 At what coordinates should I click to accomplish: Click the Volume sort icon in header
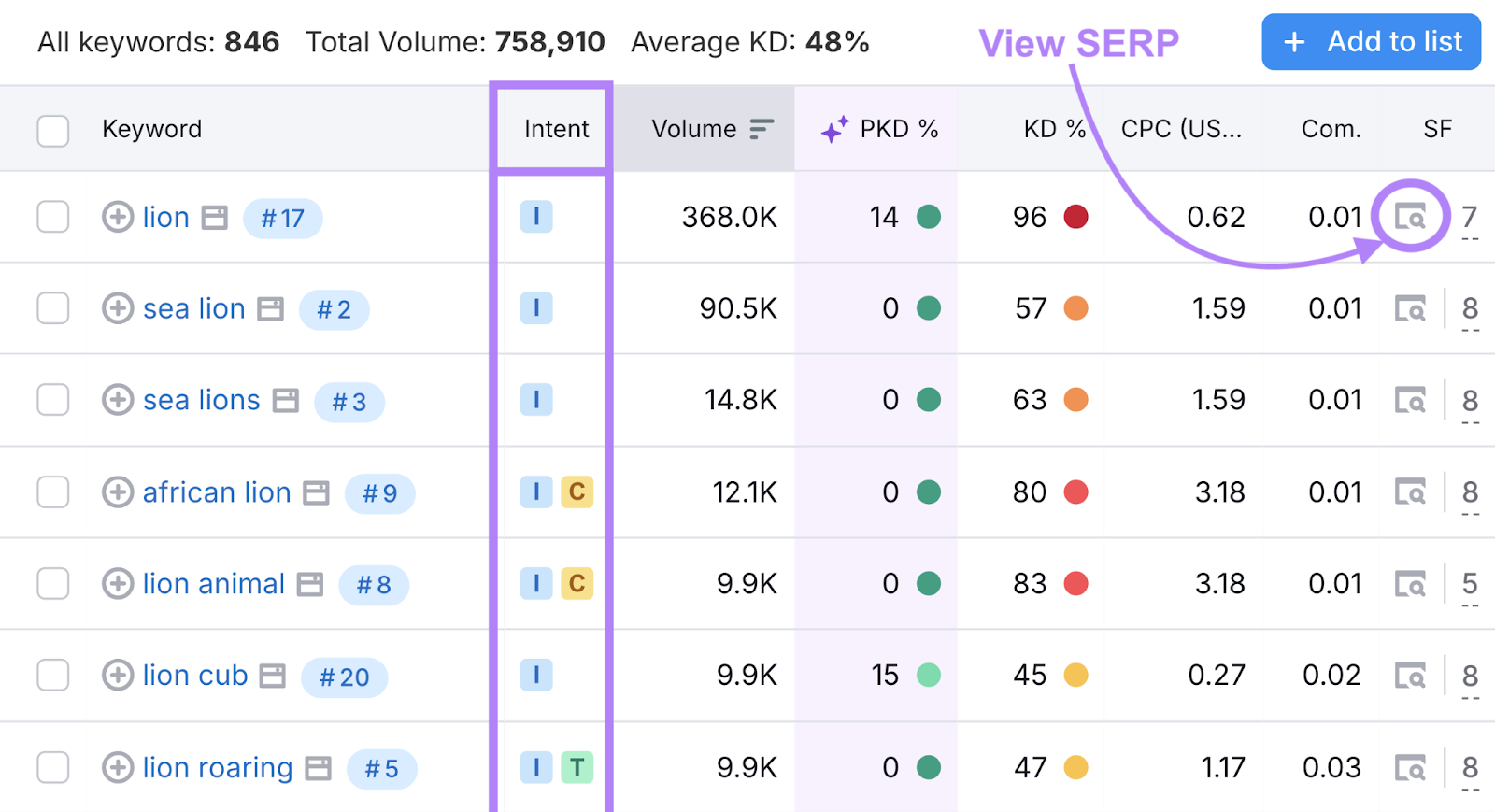click(762, 129)
